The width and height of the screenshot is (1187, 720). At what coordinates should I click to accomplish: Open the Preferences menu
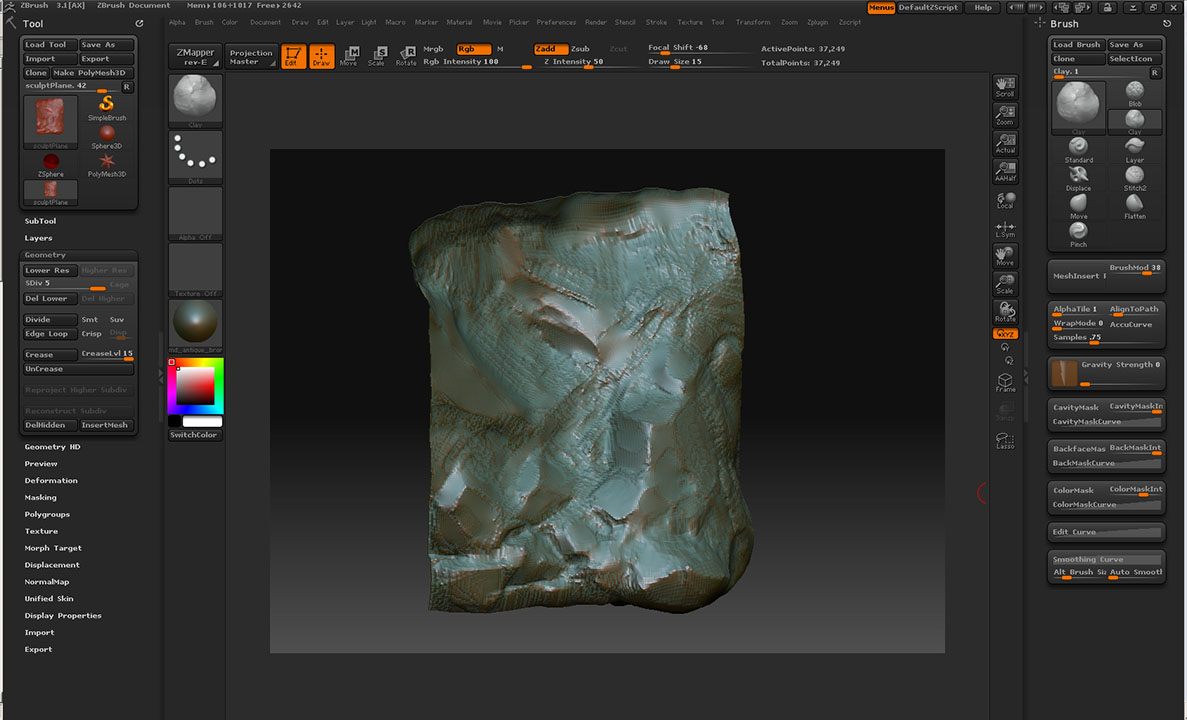[x=556, y=22]
